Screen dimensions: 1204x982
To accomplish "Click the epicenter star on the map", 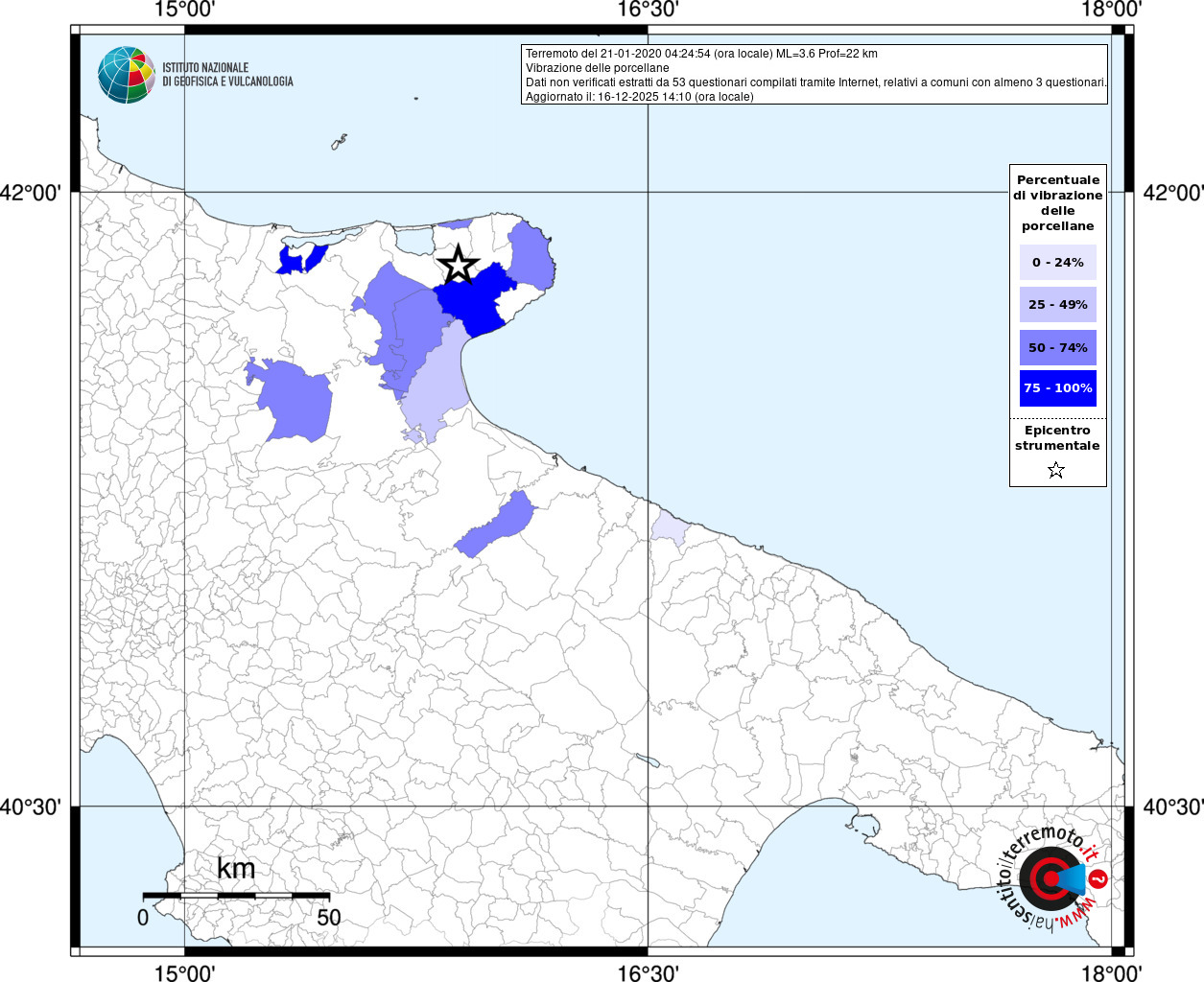I will click(x=459, y=264).
